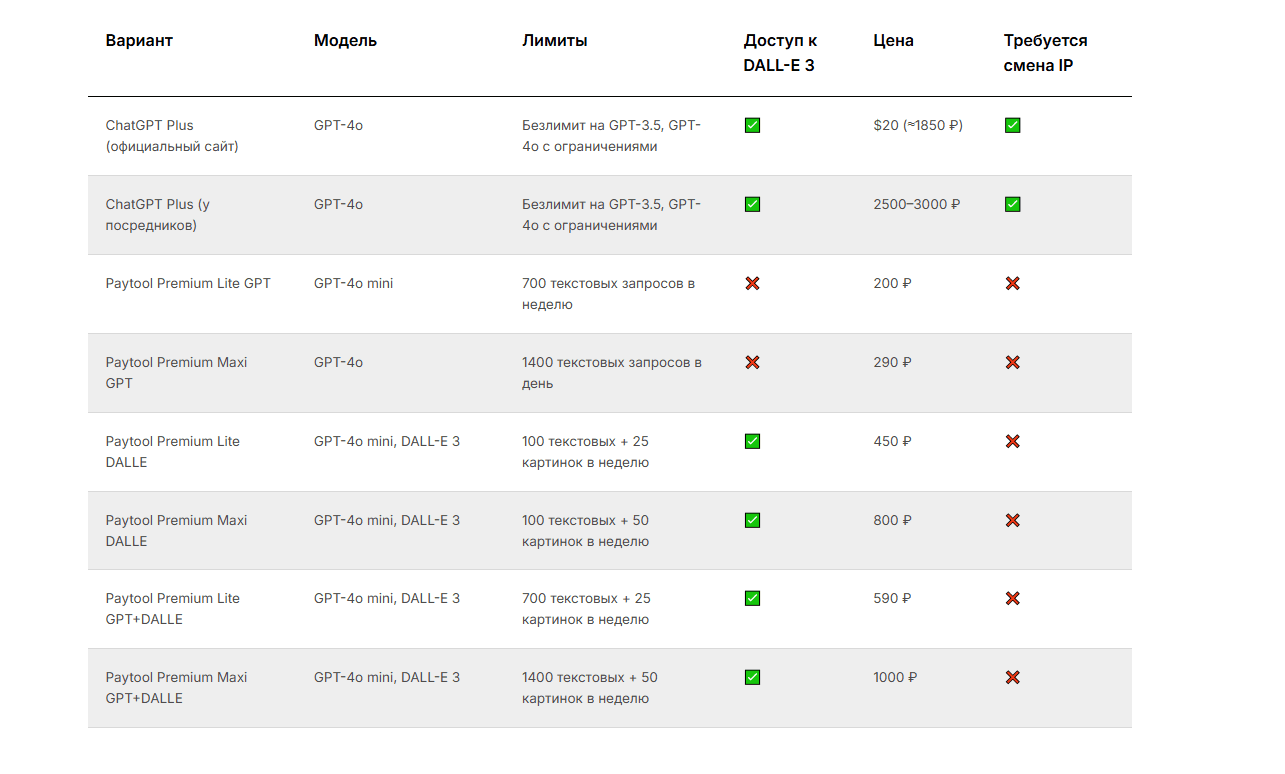
Task: Click the price '$20 (≈1850 ₽)' cell
Action: coord(918,126)
